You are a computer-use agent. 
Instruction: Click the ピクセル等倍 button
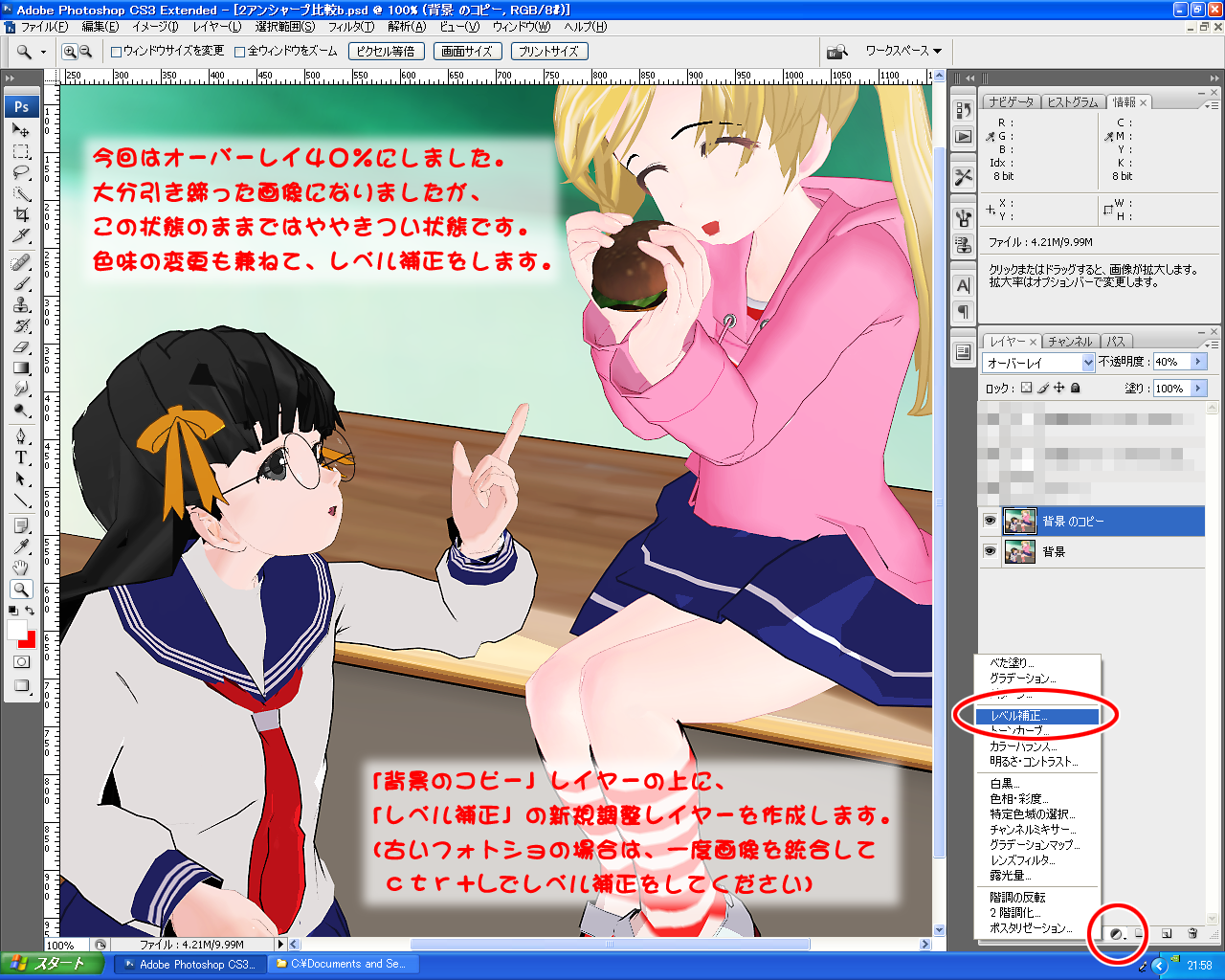click(x=386, y=52)
